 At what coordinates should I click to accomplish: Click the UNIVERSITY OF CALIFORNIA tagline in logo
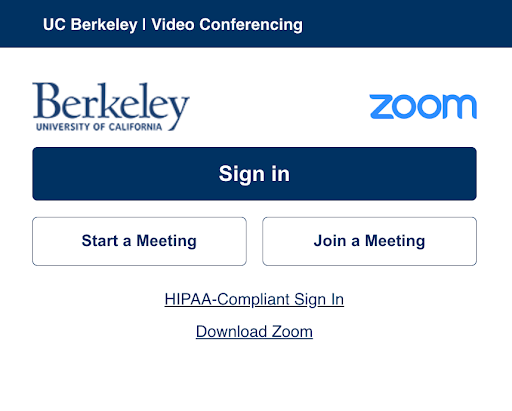(99, 127)
